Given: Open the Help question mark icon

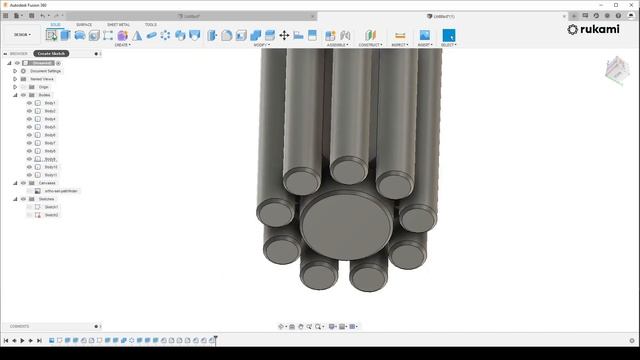Looking at the screenshot, I should coord(618,16).
